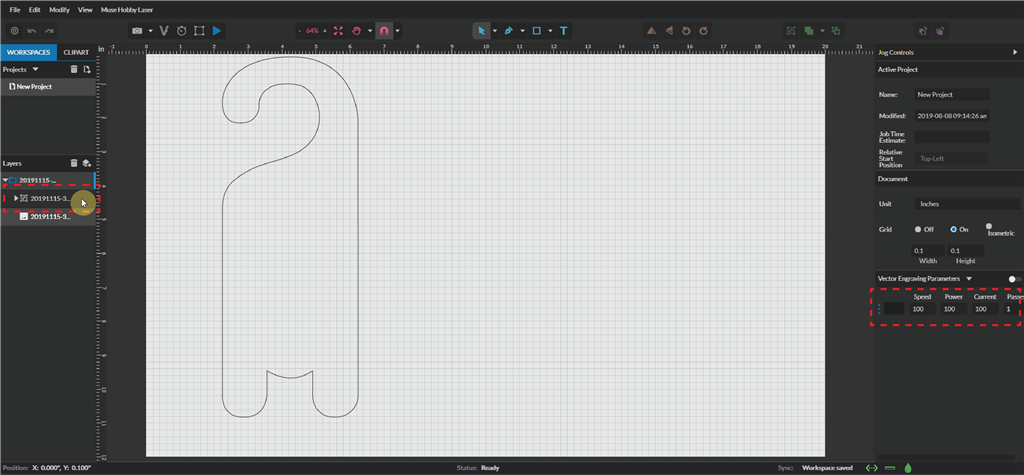Viewport: 1024px width, 475px height.
Task: Toggle the magnet snap tool
Action: 383,31
